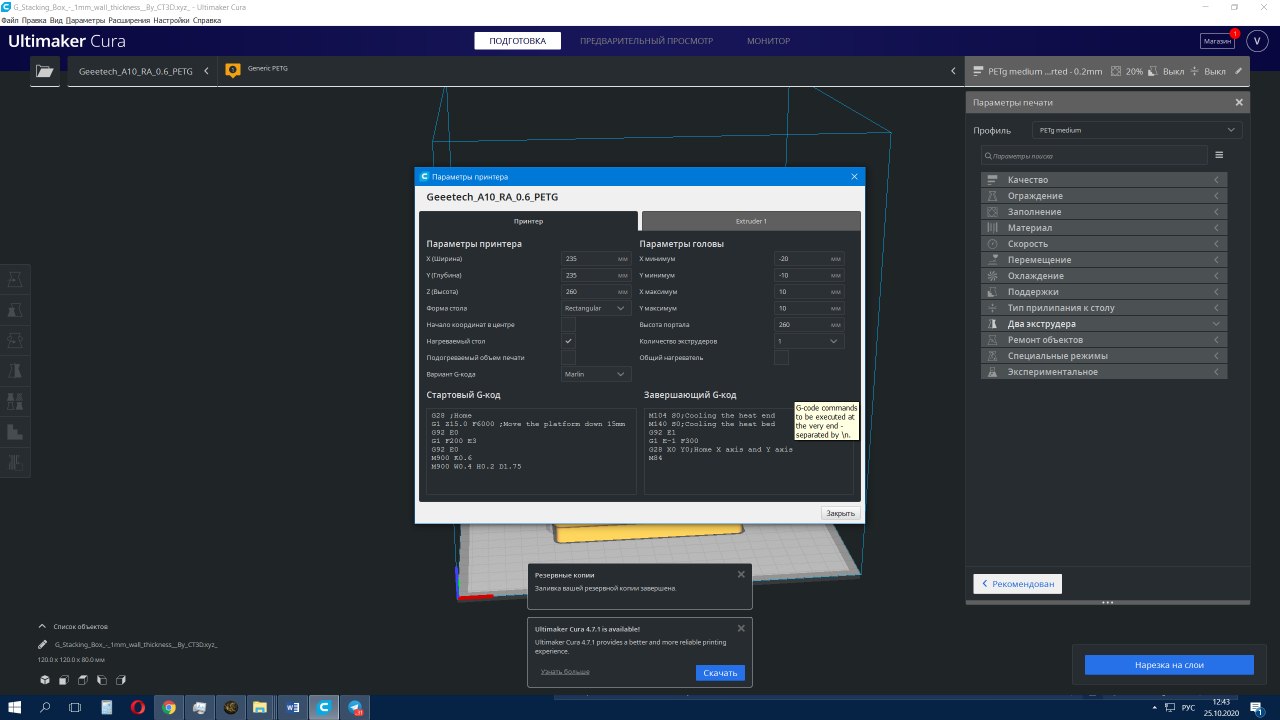
Task: Expand the Поддержки settings category
Action: tap(1103, 292)
